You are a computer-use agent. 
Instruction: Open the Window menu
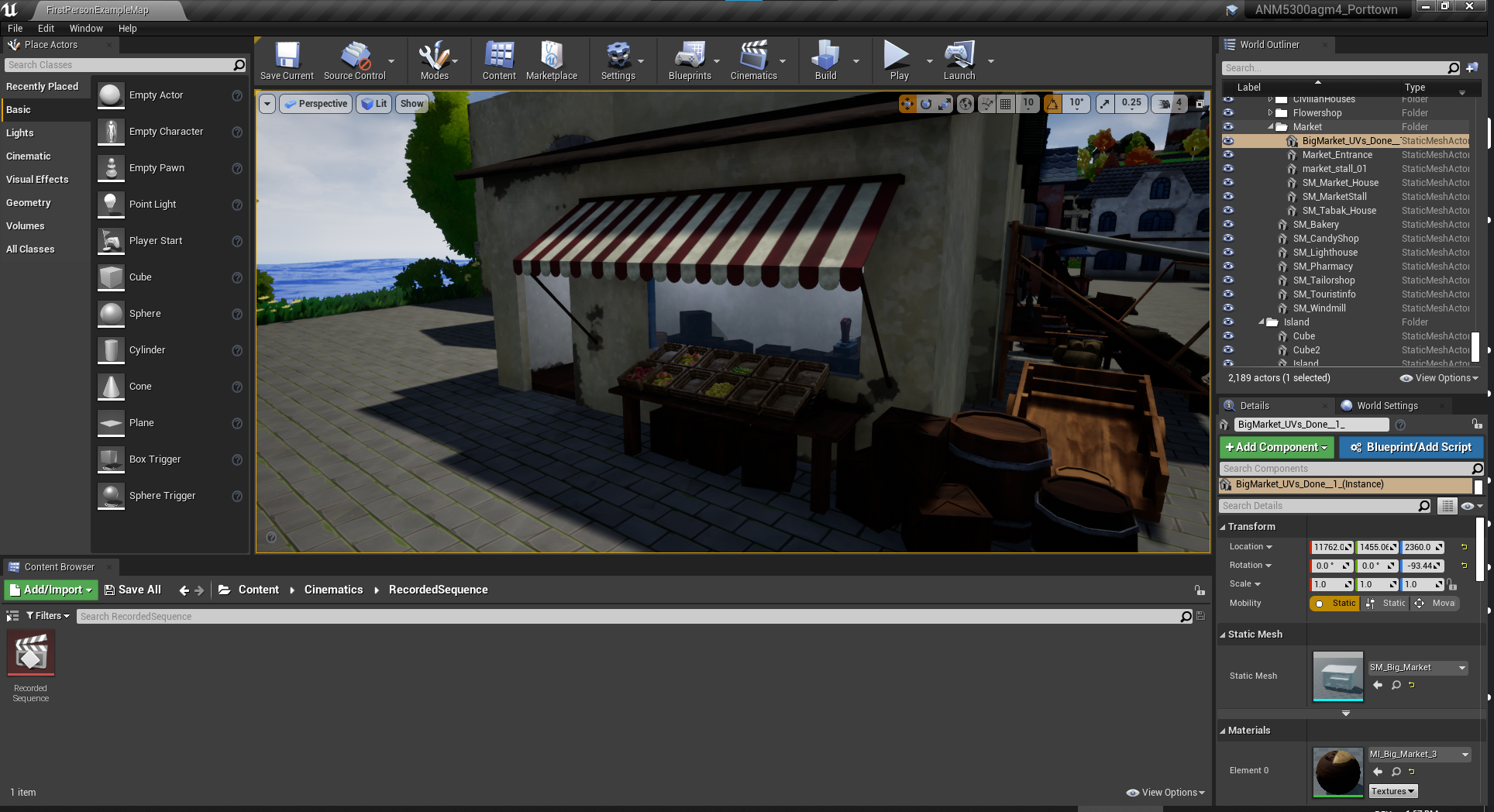point(86,29)
